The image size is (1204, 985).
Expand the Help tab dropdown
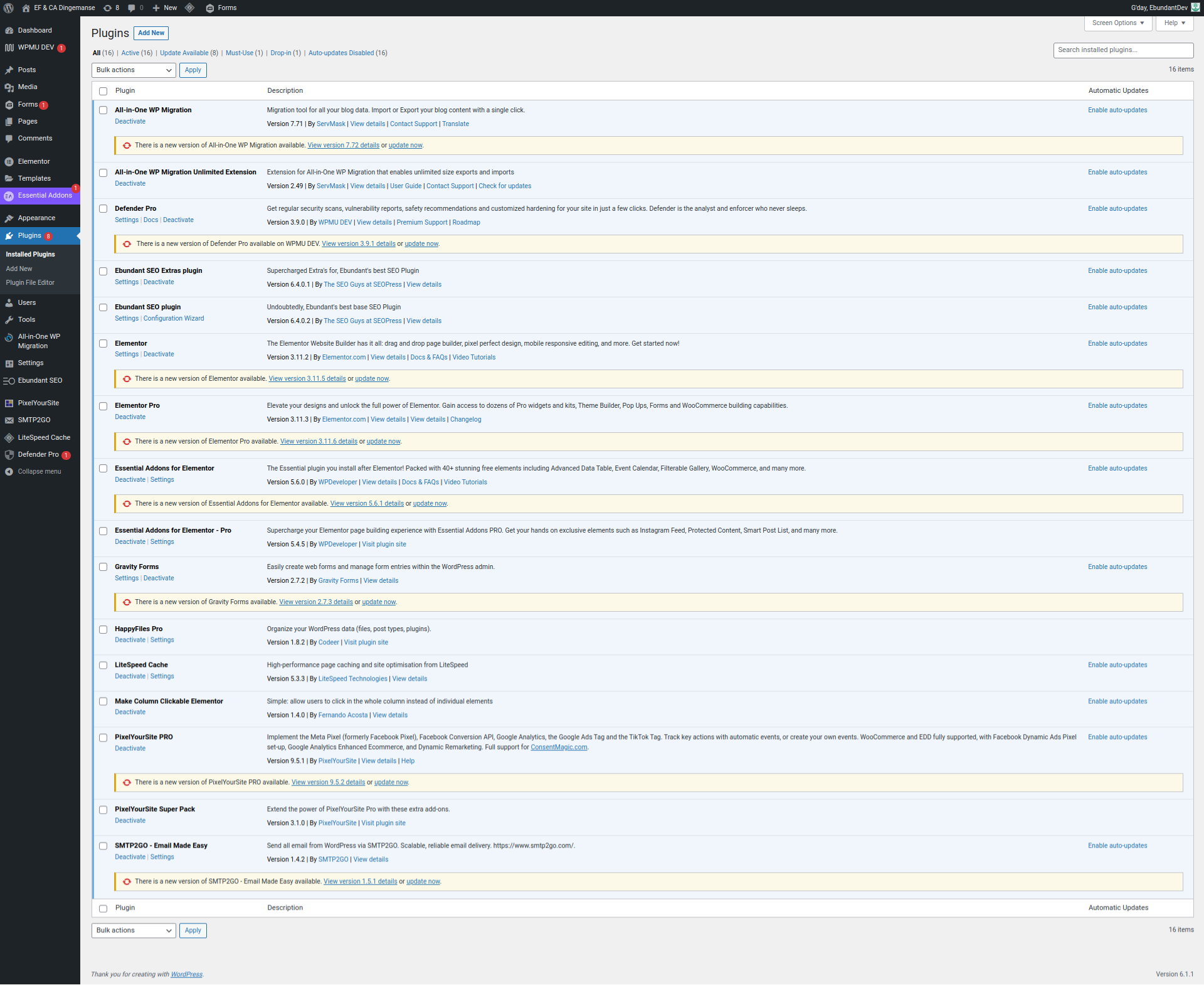point(1174,23)
